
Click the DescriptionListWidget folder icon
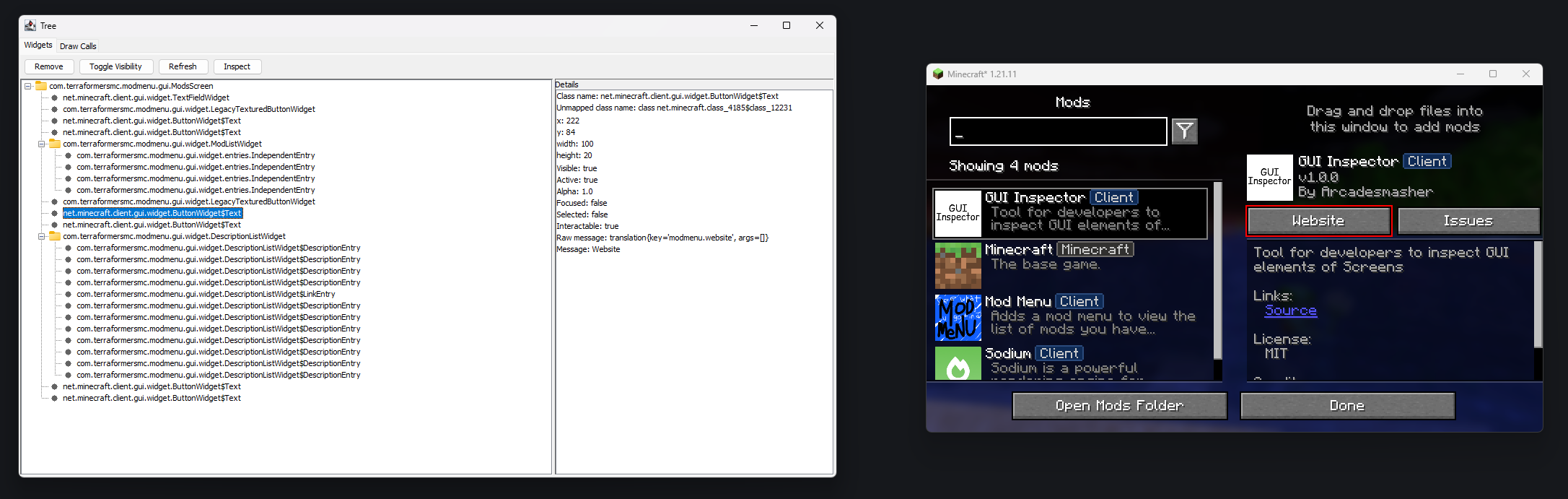point(55,236)
